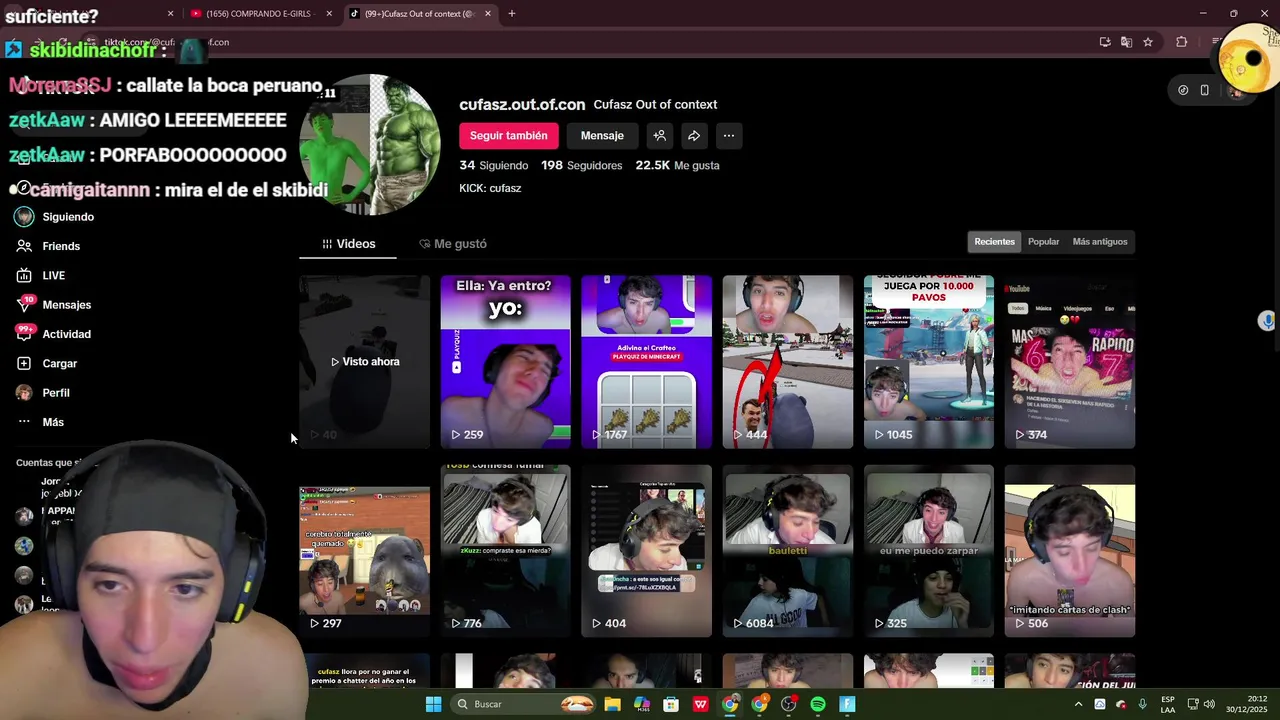The height and width of the screenshot is (720, 1280).
Task: Switch to the Videos tab
Action: click(x=348, y=244)
